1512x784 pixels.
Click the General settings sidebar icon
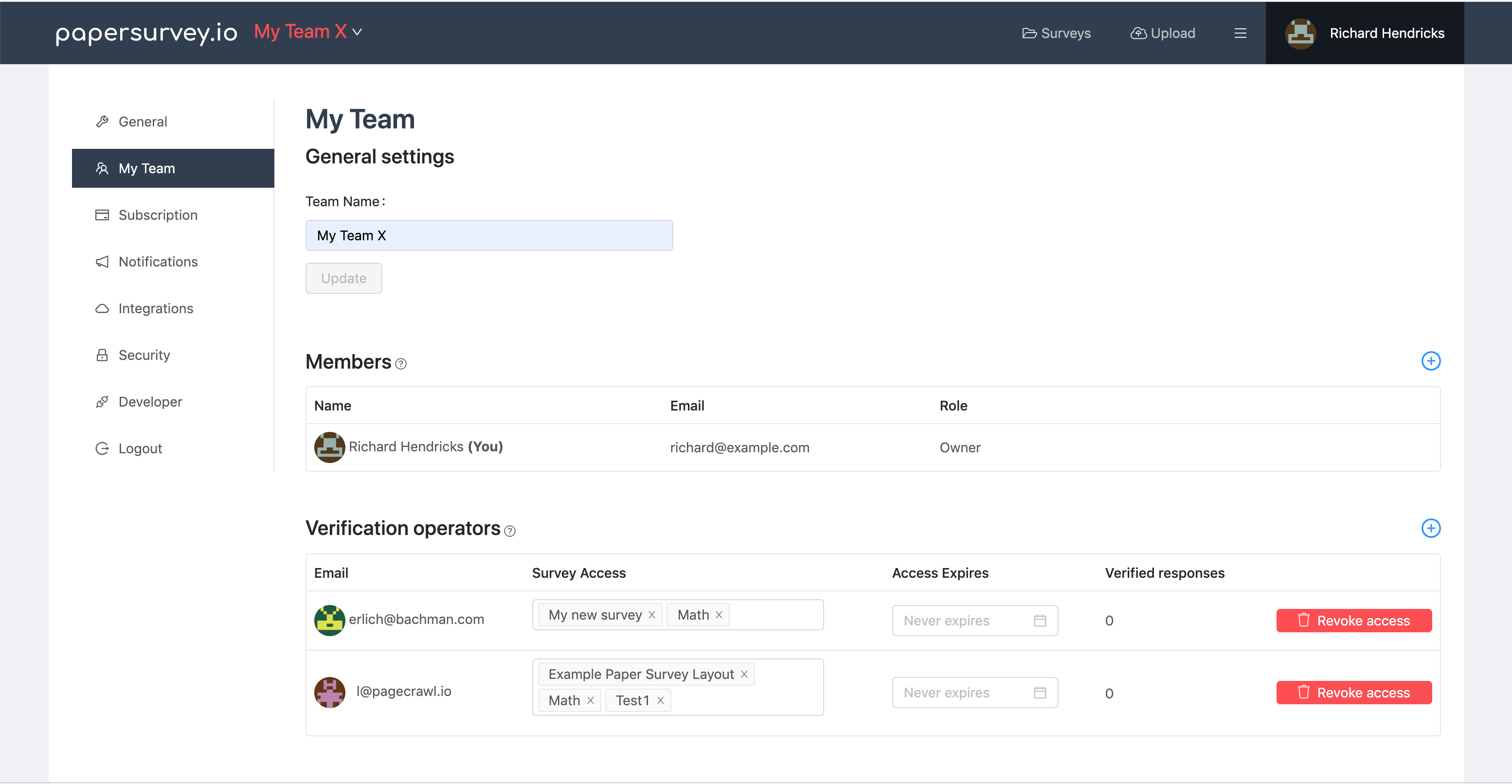tap(102, 121)
